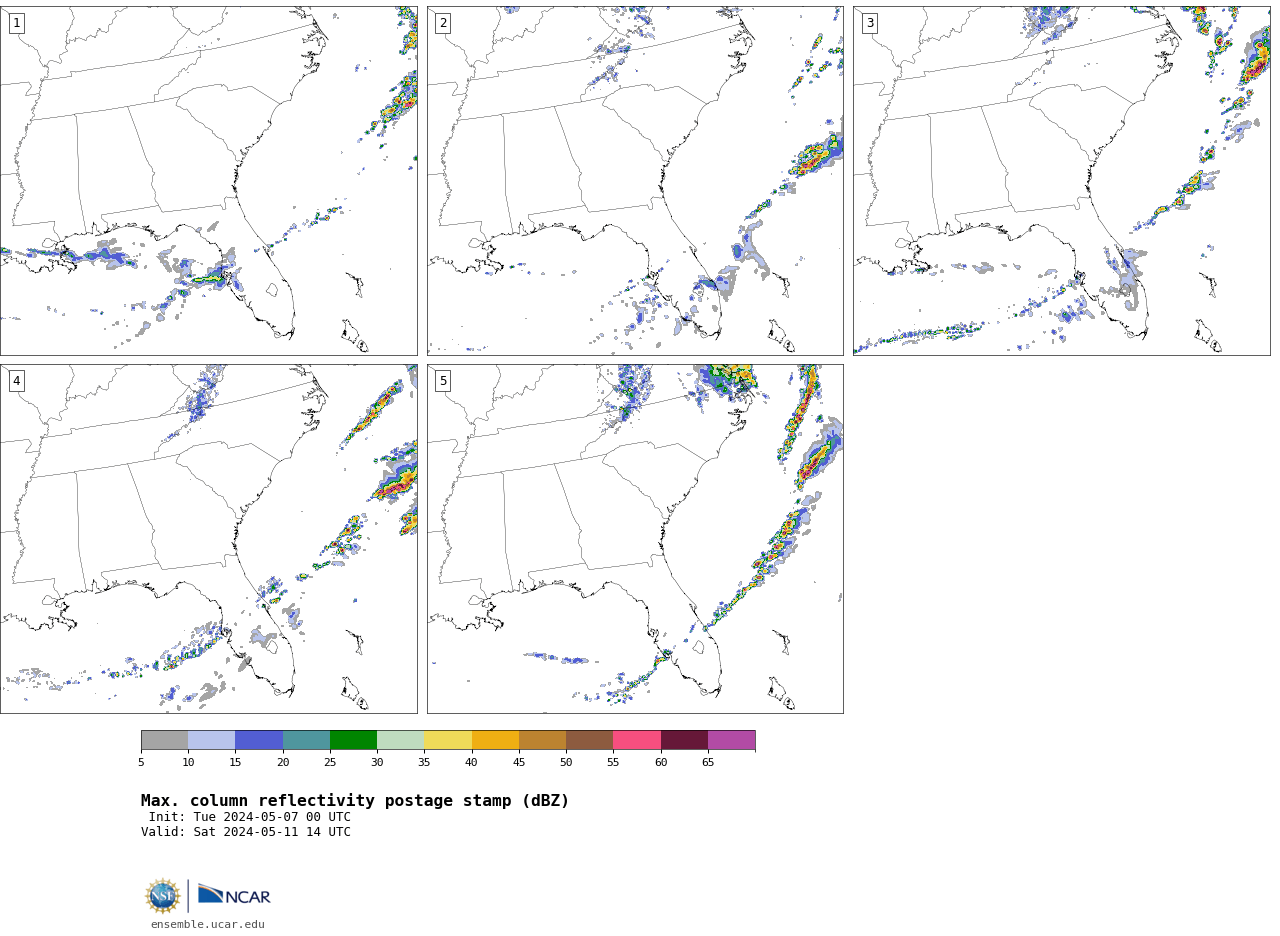Open ensemble member 5 reflectivity map
Image resolution: width=1280 pixels, height=936 pixels.
pyautogui.click(x=635, y=539)
